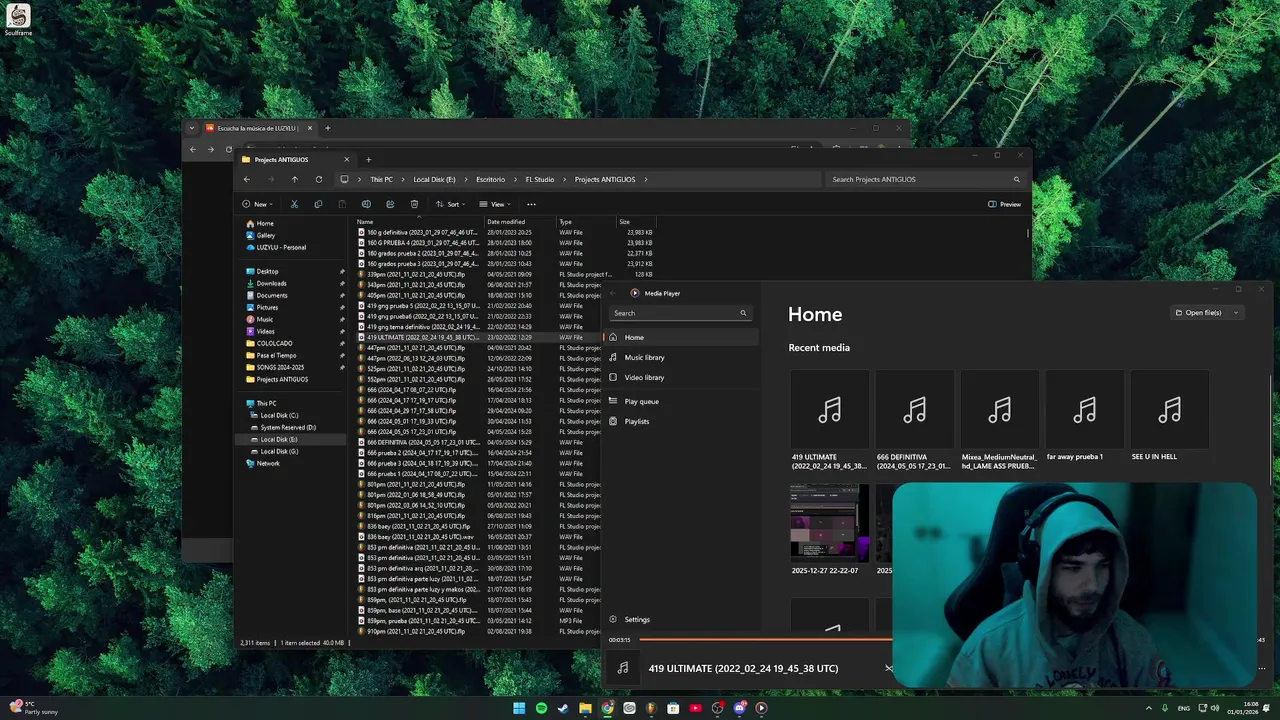Open a new File Explorer tab
The height and width of the screenshot is (720, 1280).
coord(368,159)
